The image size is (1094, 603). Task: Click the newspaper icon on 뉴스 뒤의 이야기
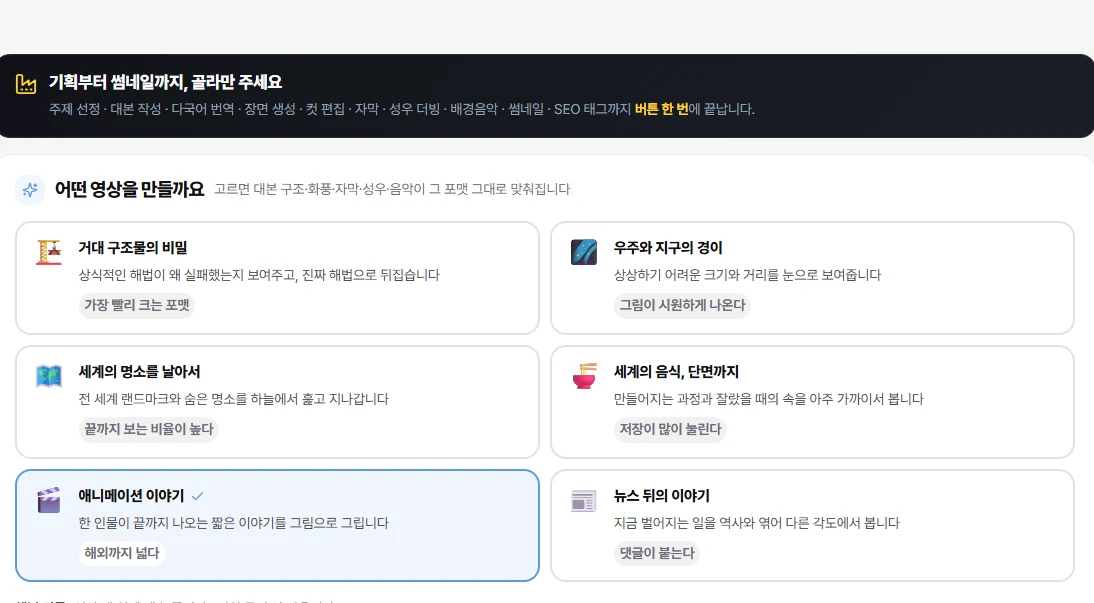pyautogui.click(x=584, y=500)
